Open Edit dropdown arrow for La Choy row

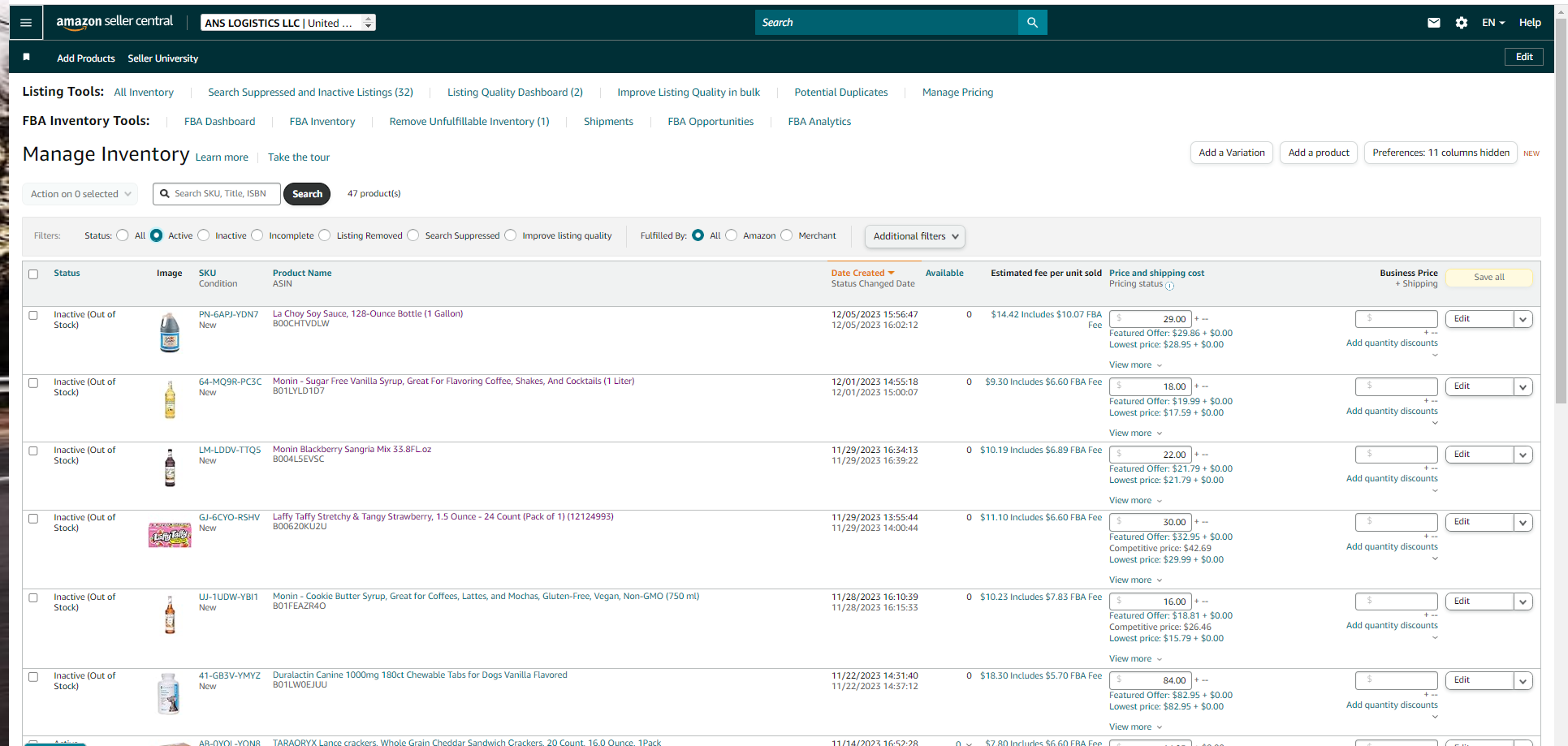[x=1523, y=319]
